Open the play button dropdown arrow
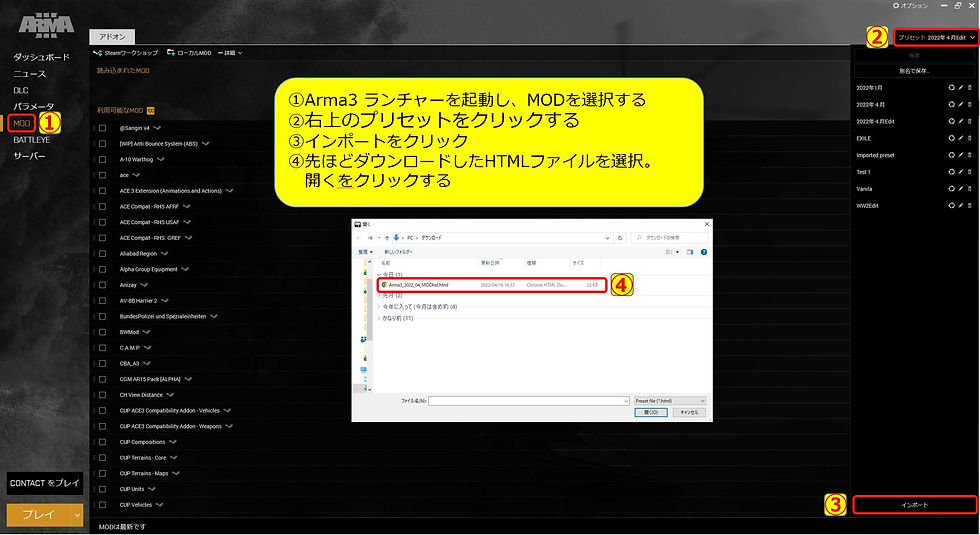The height and width of the screenshot is (535, 980). coord(78,515)
